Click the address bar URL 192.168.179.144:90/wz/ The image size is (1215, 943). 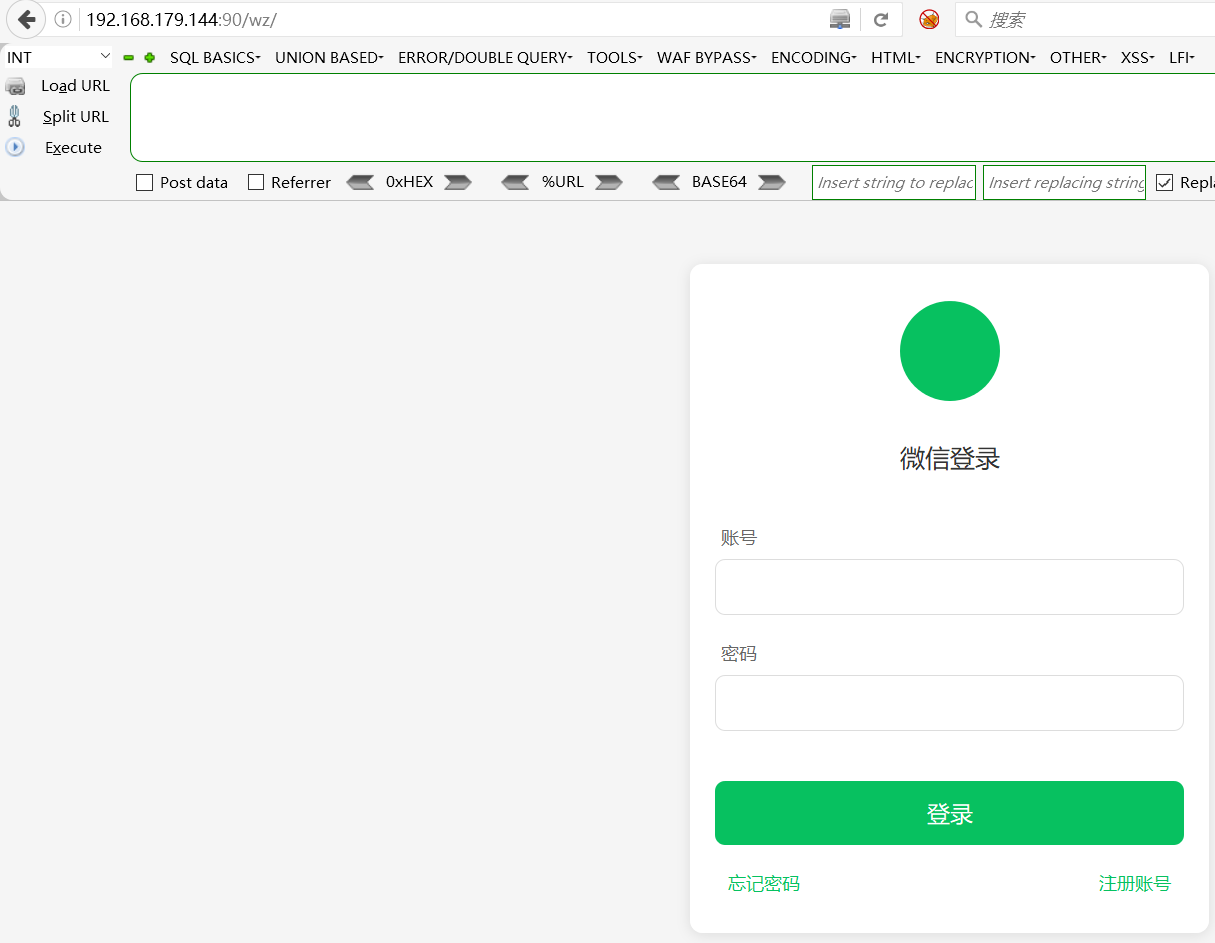click(181, 19)
